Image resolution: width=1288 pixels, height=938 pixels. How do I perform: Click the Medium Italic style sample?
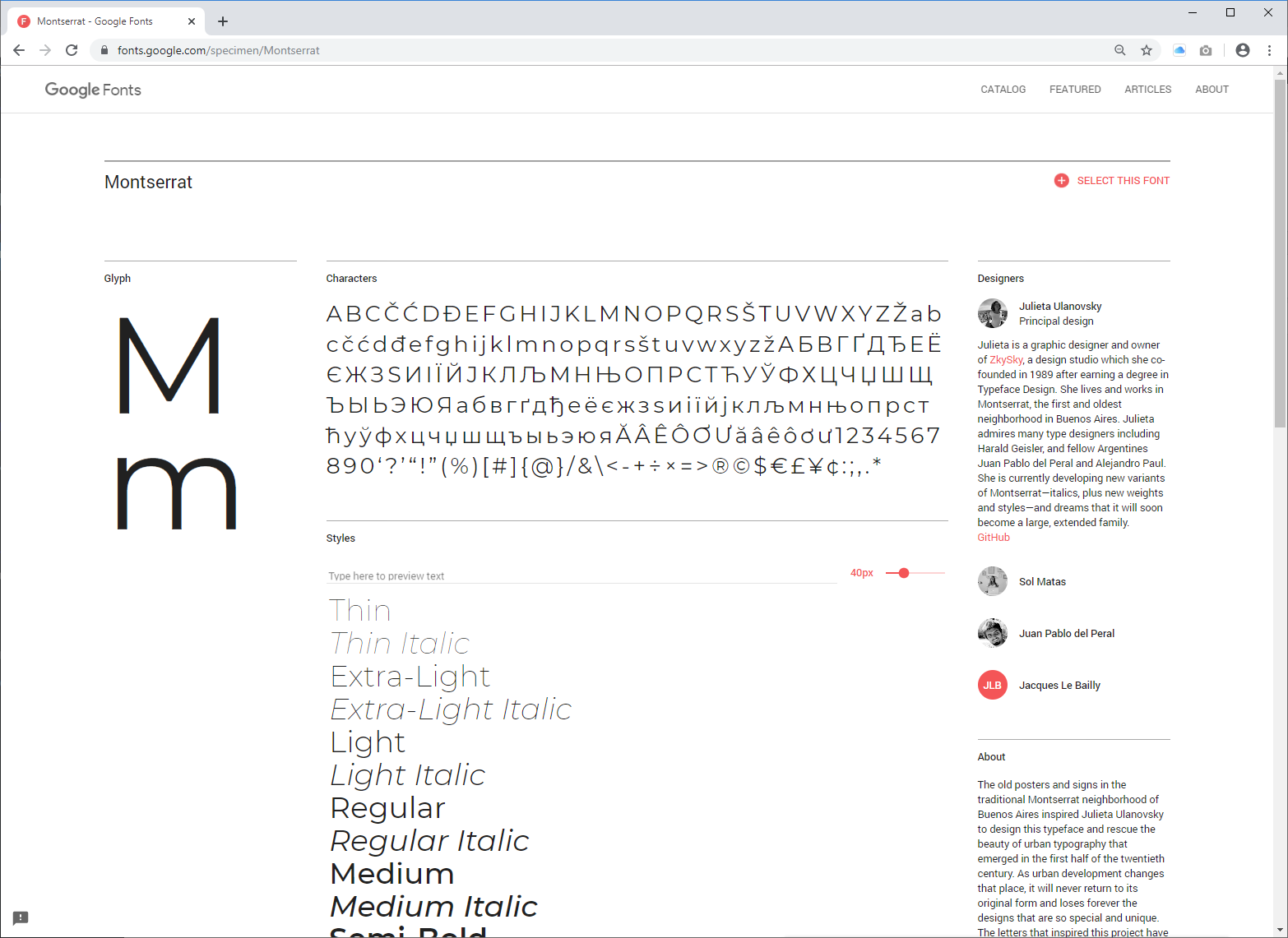(433, 907)
